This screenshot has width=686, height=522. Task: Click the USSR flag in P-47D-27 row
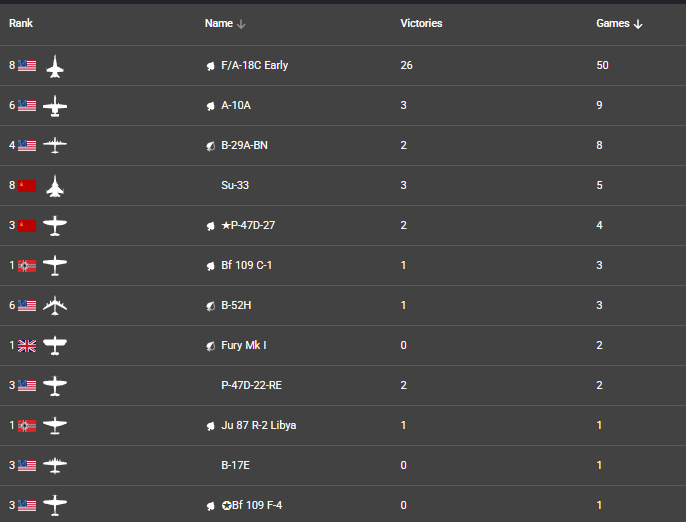click(27, 226)
